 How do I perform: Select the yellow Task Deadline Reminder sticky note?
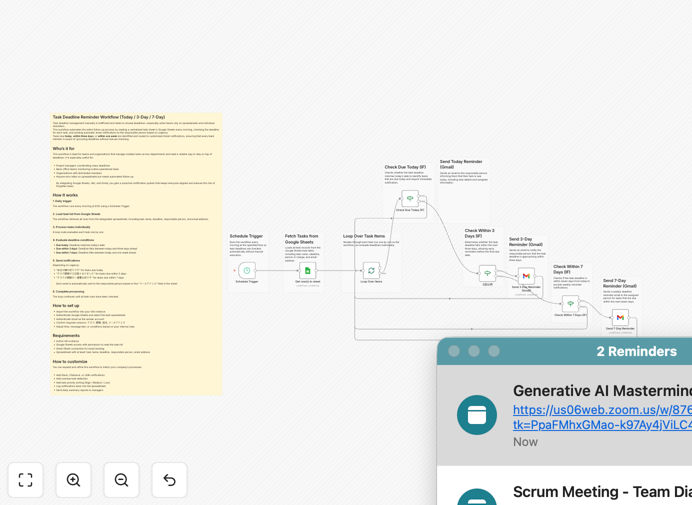[x=136, y=254]
